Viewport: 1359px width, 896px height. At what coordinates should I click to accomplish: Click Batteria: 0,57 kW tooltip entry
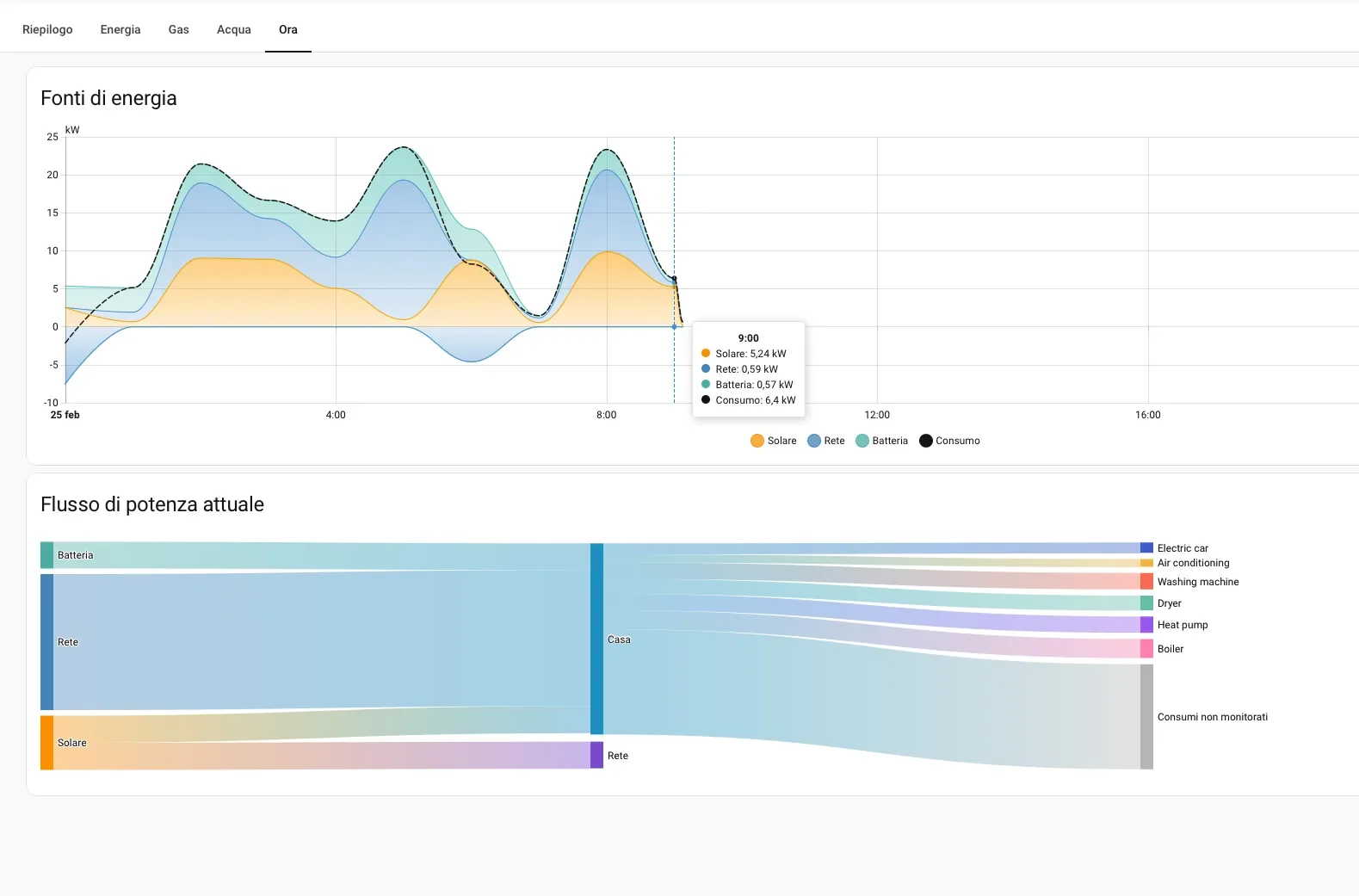747,385
